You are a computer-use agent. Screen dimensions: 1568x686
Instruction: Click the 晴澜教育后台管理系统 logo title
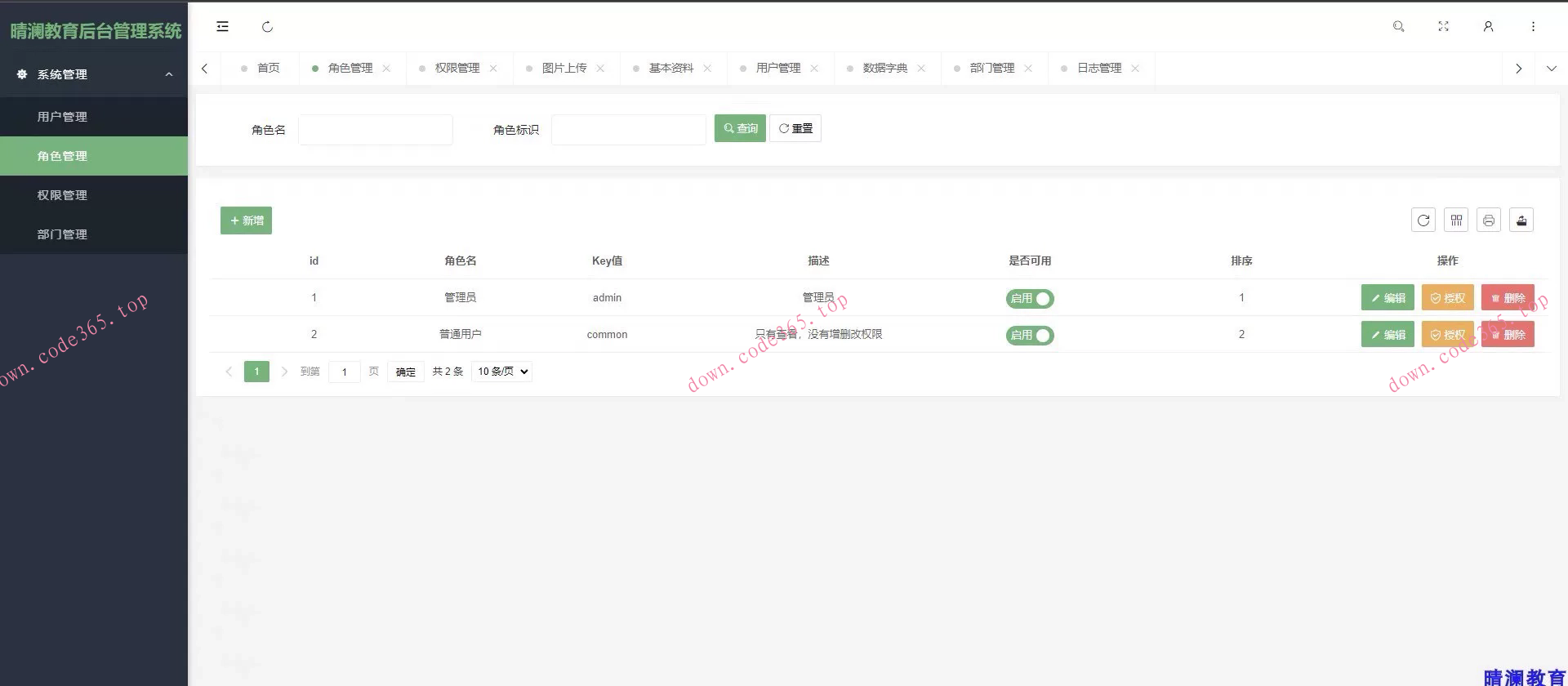pyautogui.click(x=96, y=31)
